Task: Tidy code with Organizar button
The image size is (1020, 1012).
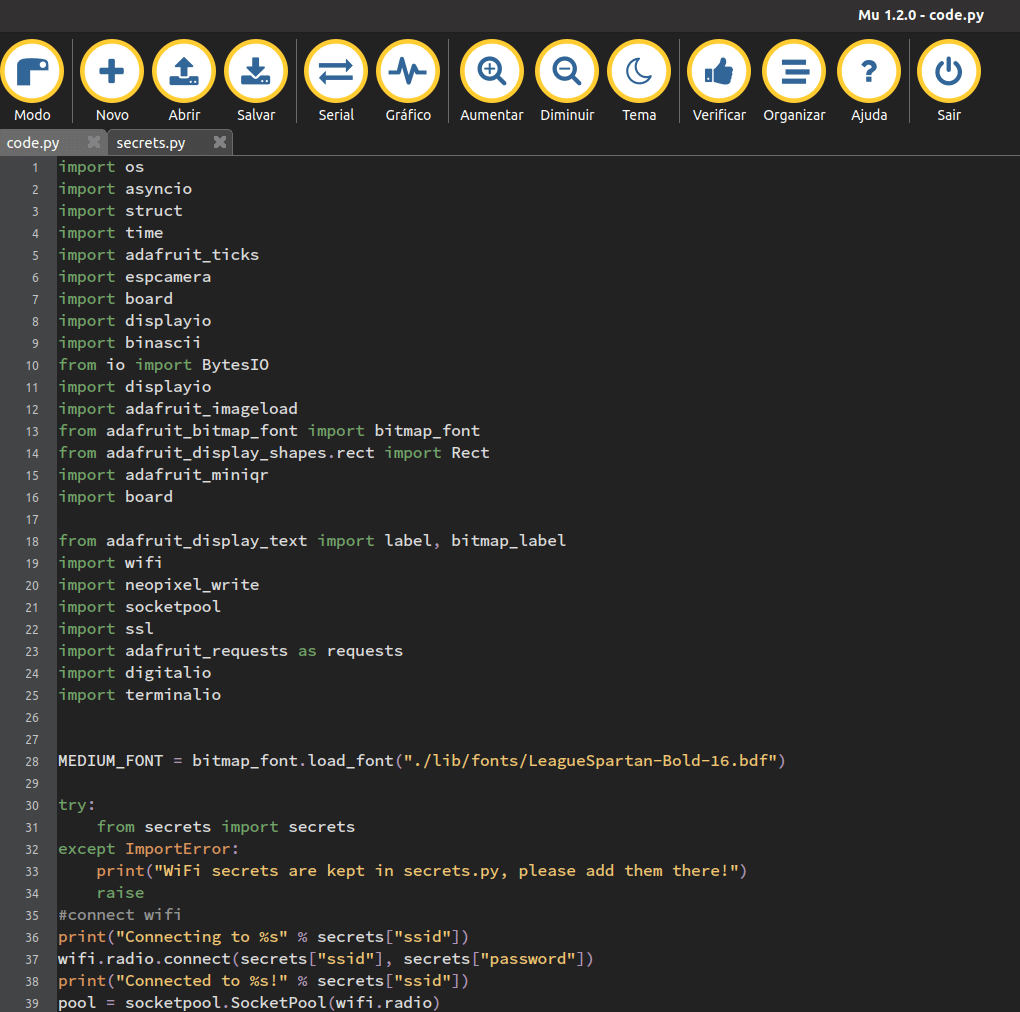Action: tap(794, 73)
